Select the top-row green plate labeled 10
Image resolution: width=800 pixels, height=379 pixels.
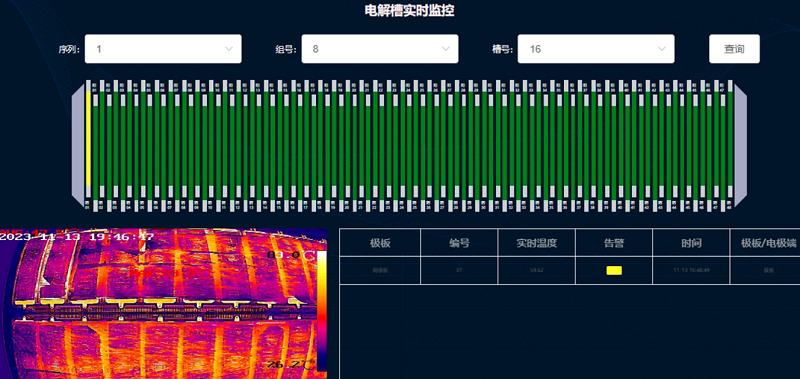click(x=212, y=139)
